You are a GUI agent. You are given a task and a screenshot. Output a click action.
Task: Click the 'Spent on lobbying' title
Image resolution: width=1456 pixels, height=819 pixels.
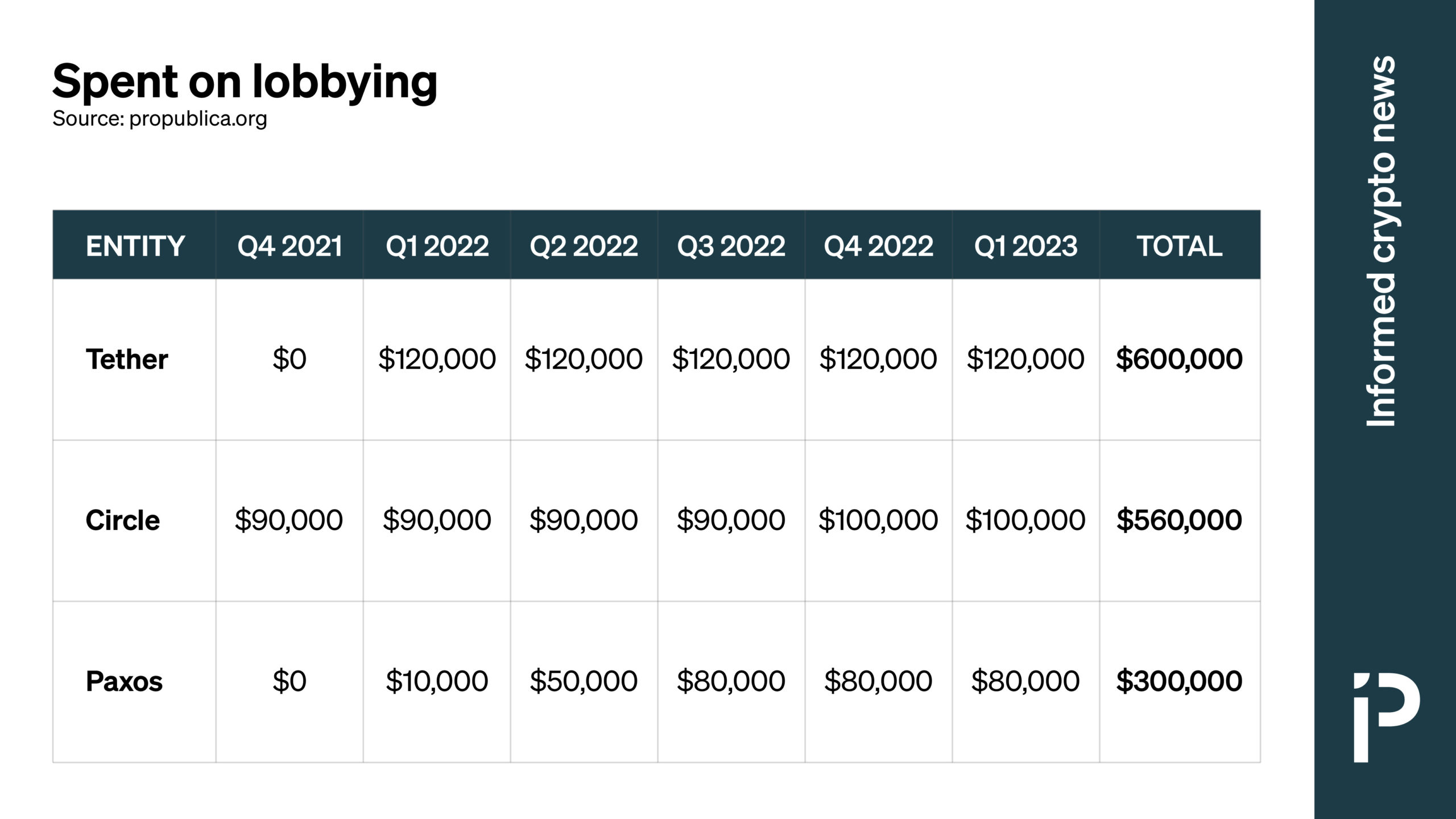pos(245,82)
